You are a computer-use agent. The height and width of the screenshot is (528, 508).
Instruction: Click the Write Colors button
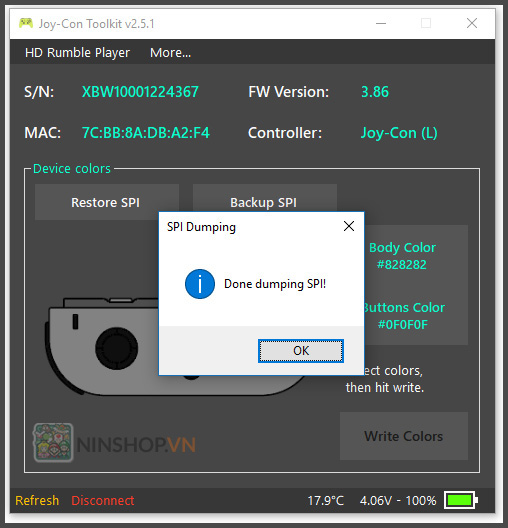coord(404,436)
